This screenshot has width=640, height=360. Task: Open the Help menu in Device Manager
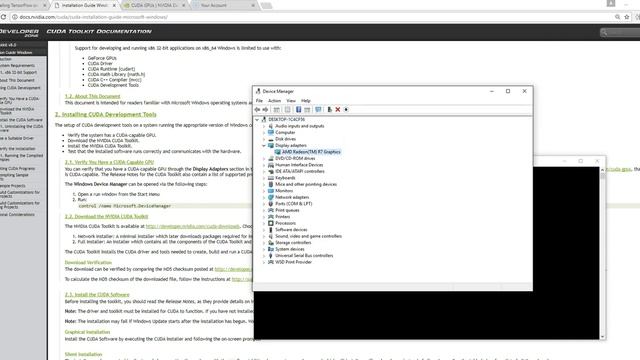pos(306,101)
